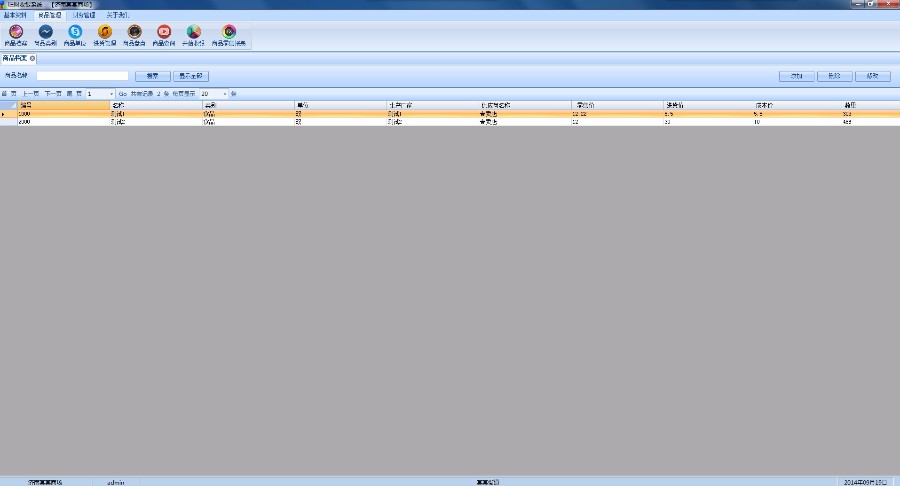Open the last ribbon menu tab
900x486 pixels.
[x=117, y=15]
